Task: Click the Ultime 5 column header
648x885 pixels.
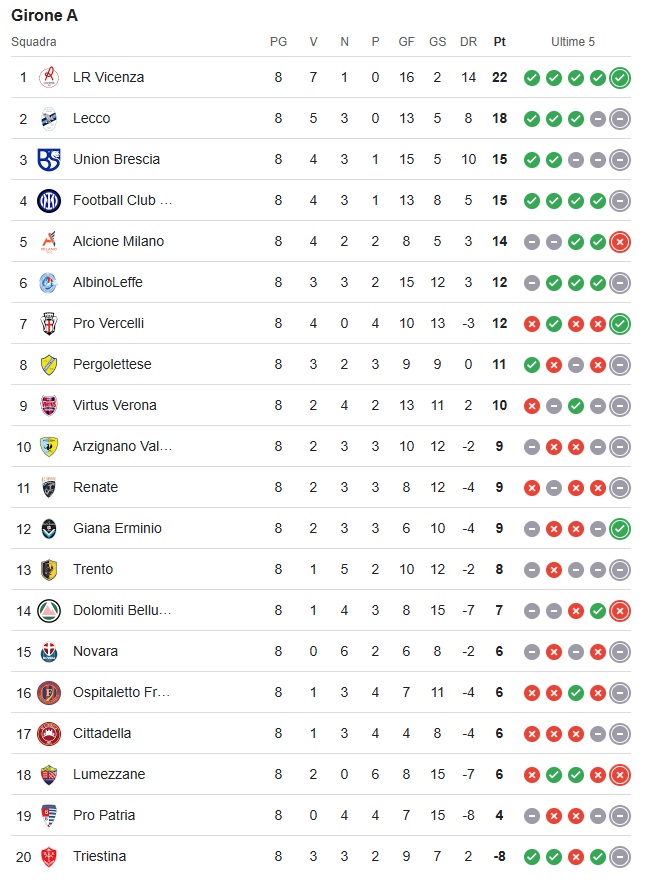Action: tap(573, 42)
